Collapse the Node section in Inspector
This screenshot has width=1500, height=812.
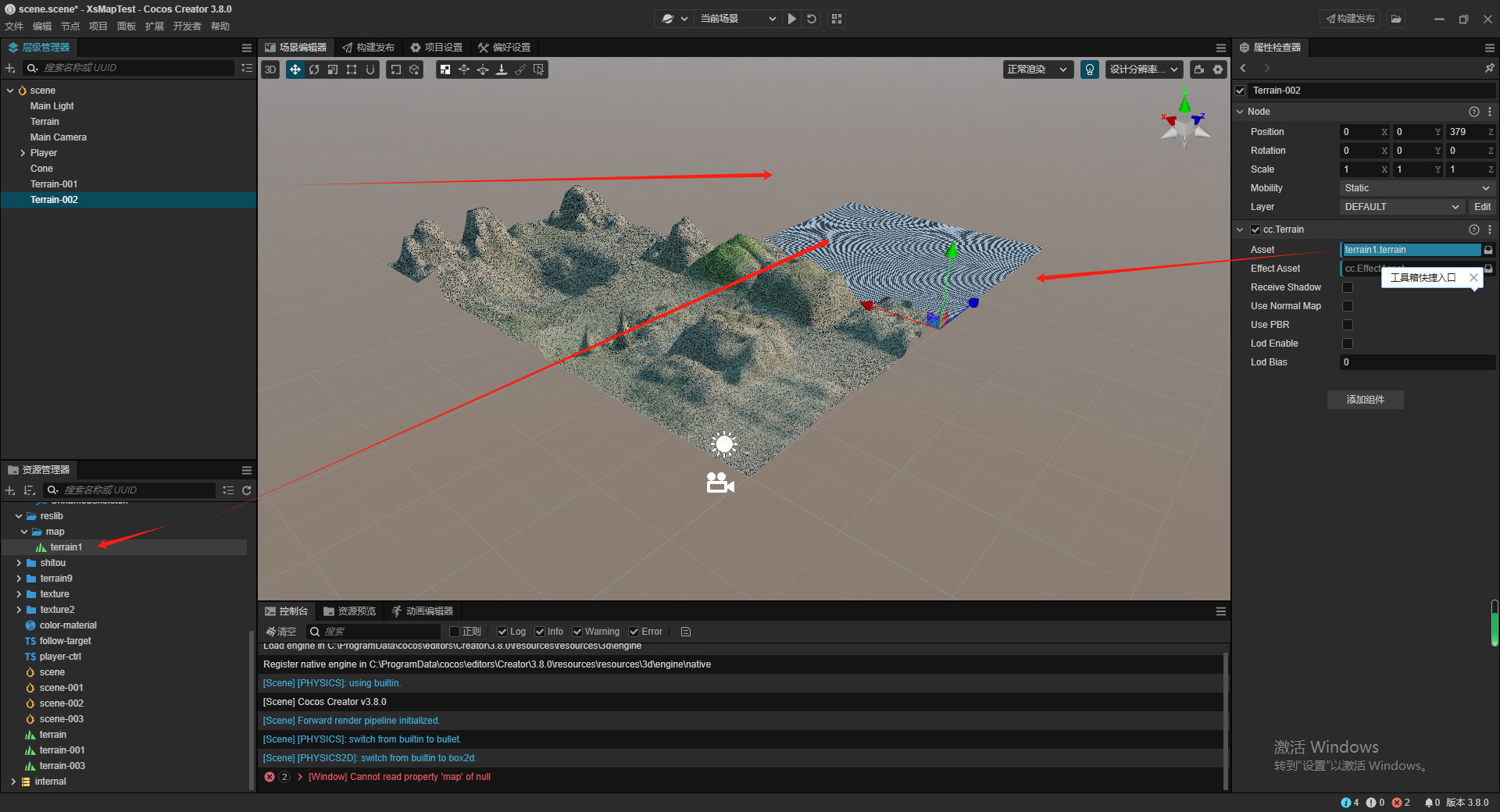(1240, 112)
